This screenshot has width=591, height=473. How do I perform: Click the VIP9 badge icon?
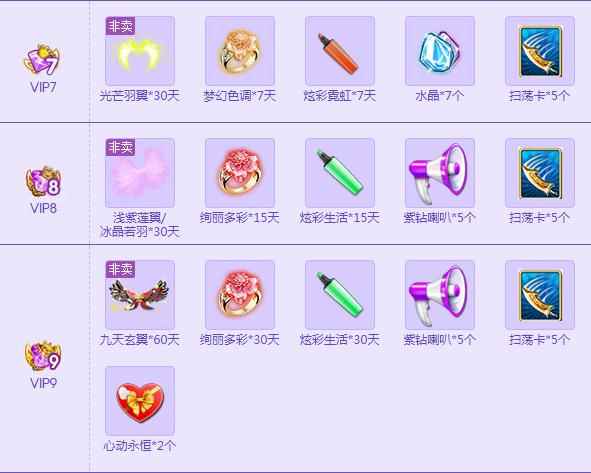[x=43, y=356]
